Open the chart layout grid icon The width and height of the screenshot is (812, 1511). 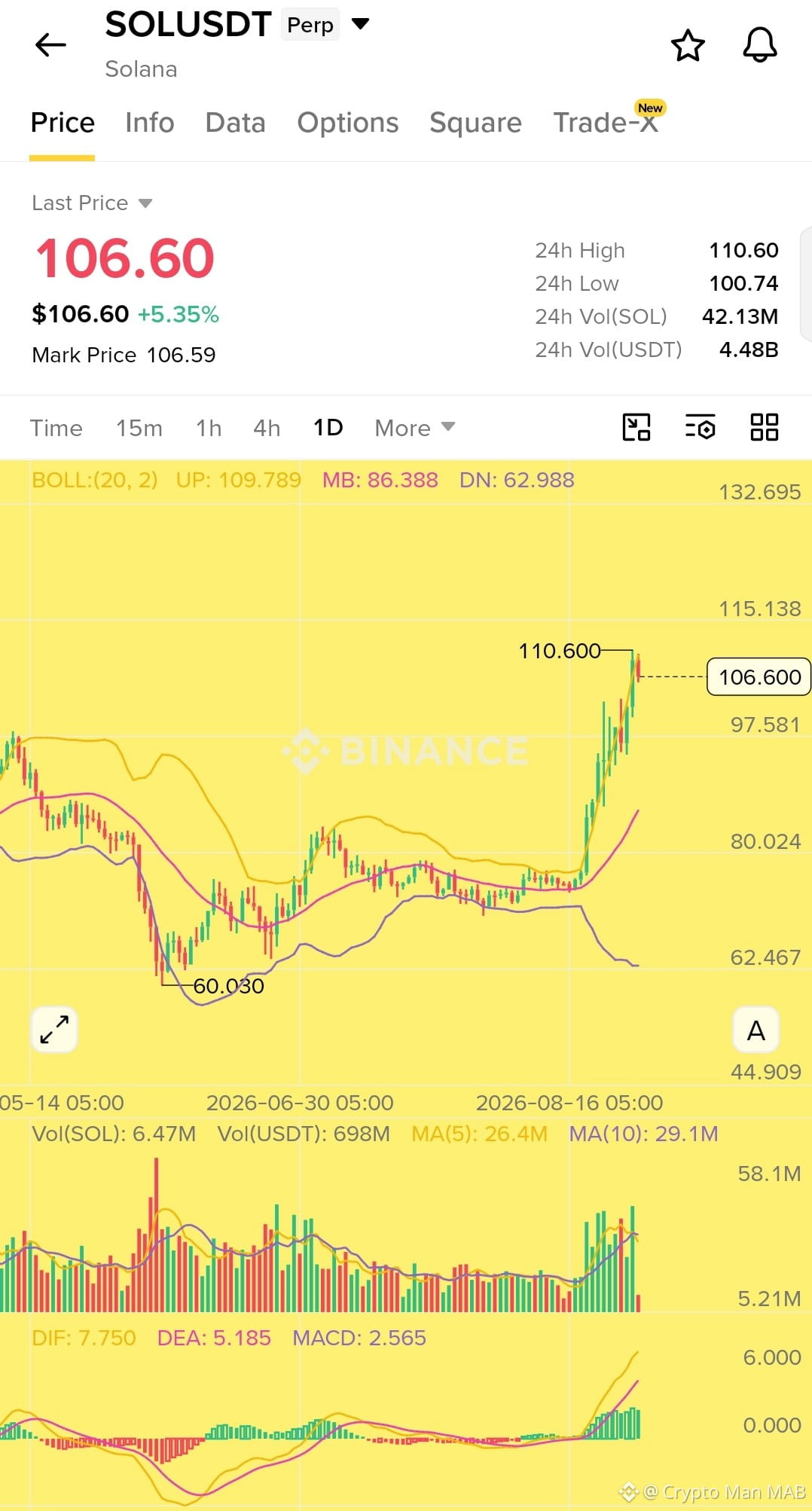click(x=764, y=427)
